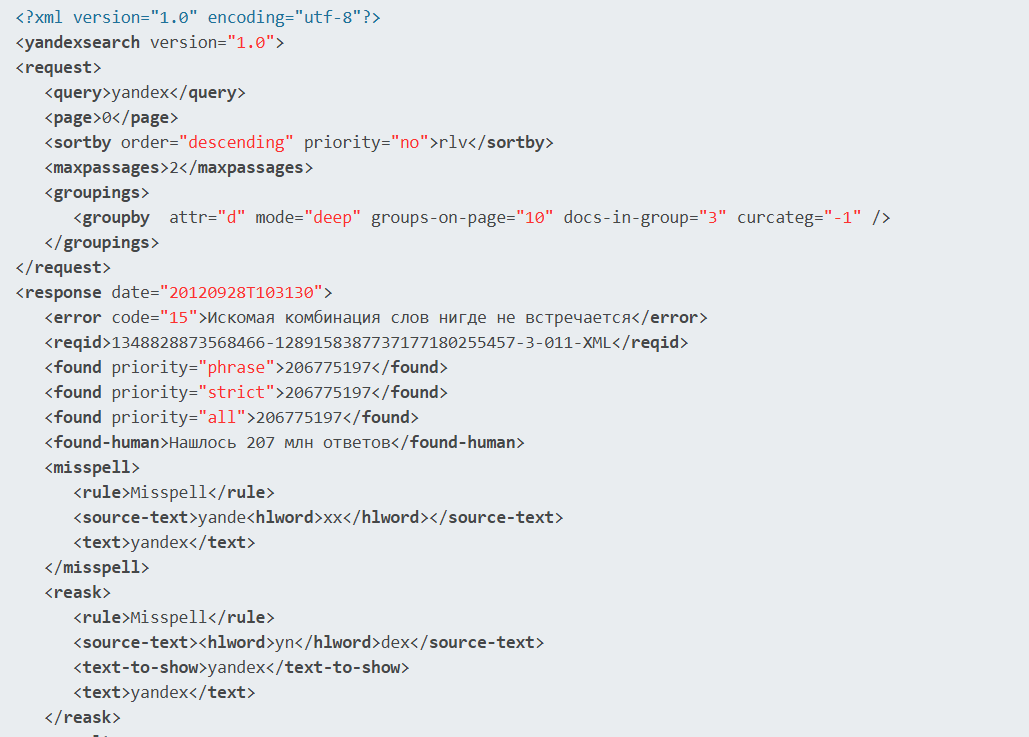Screen dimensions: 1029x737
Task: Click the "phrase" priority attribute value
Action: tap(237, 368)
